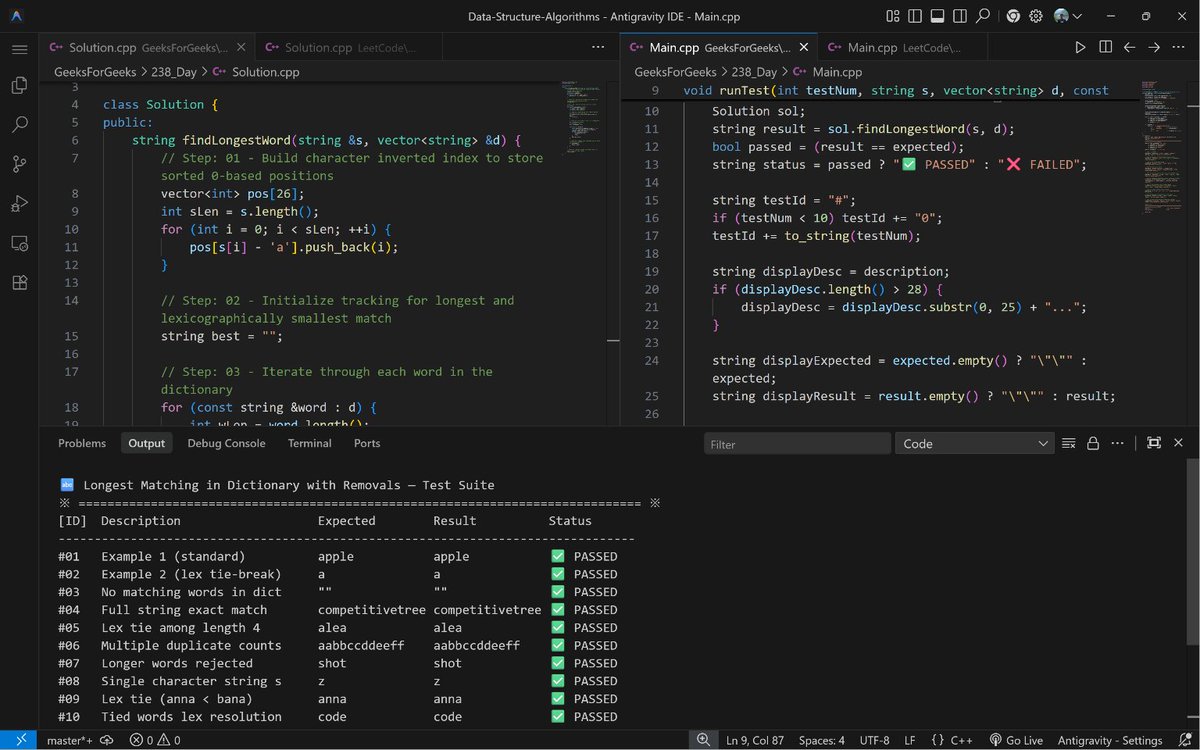Screen dimensions: 1200x750
Task: Open the Source Control view
Action: (x=19, y=164)
